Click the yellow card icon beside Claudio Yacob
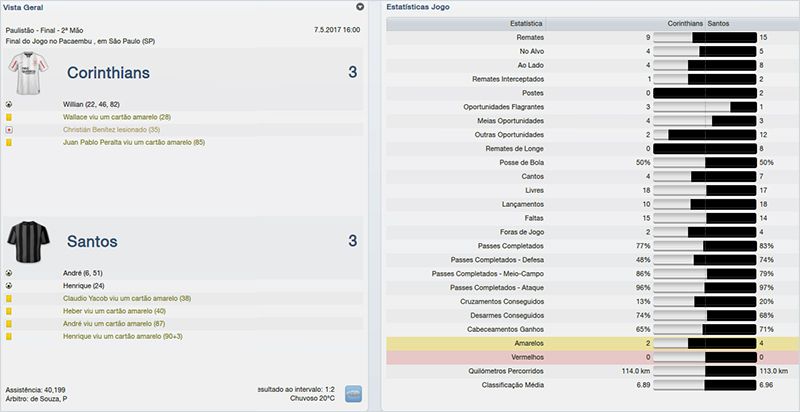This screenshot has height=412, width=800. coord(8,298)
